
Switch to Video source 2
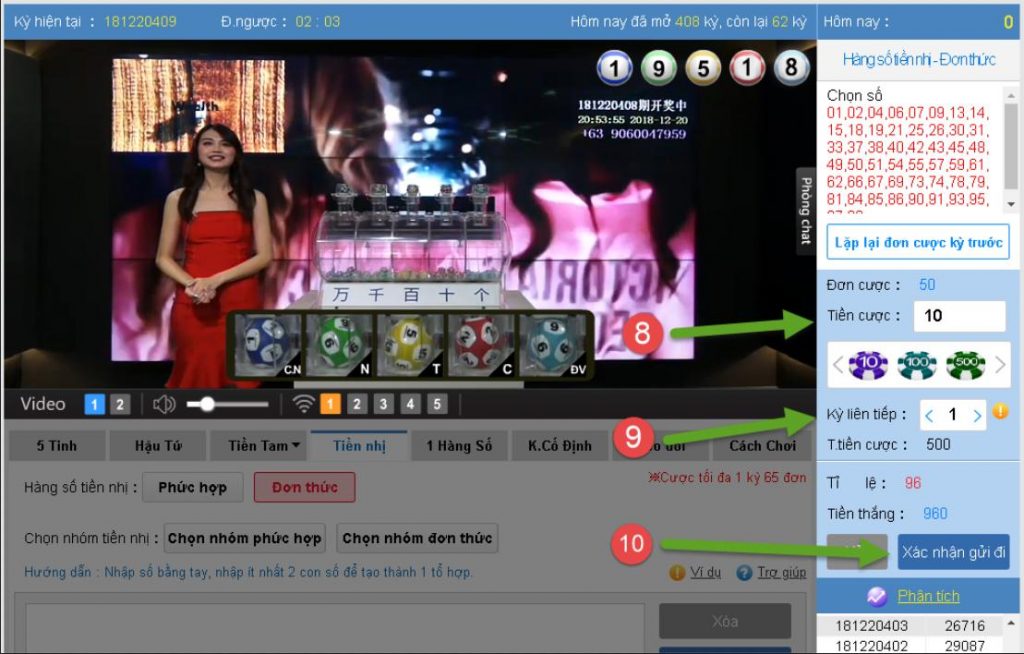[119, 404]
